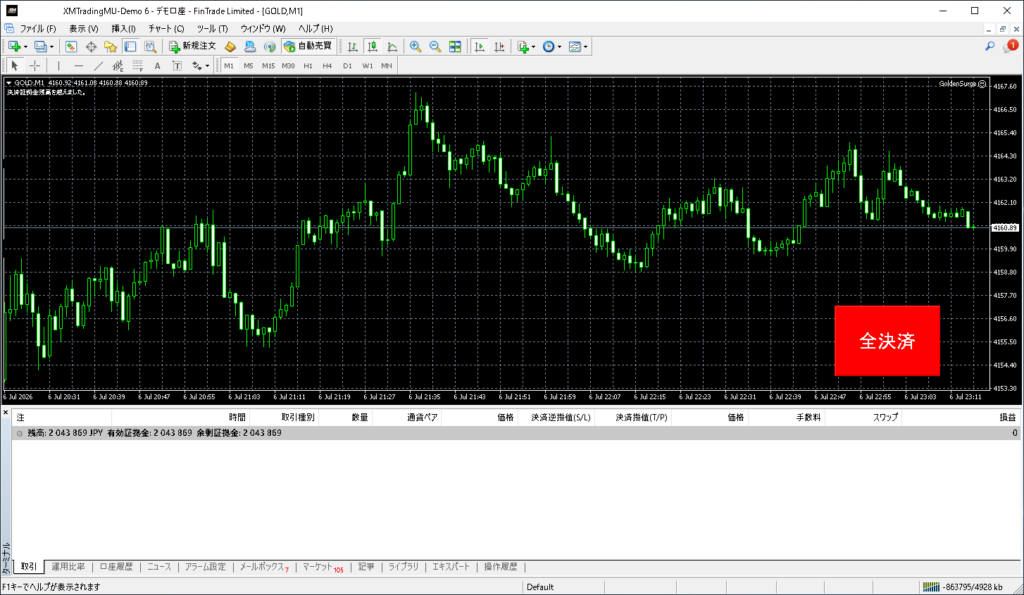Toggle the Terminal panel icon
1024x595 pixels.
coord(131,46)
